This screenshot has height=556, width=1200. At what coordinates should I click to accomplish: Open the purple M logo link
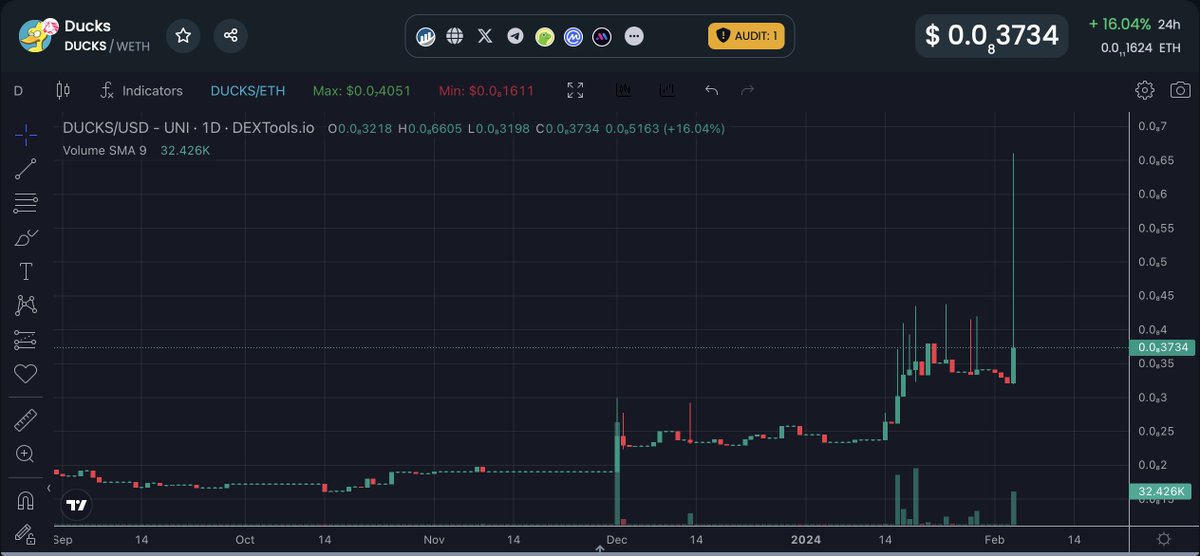(x=603, y=37)
